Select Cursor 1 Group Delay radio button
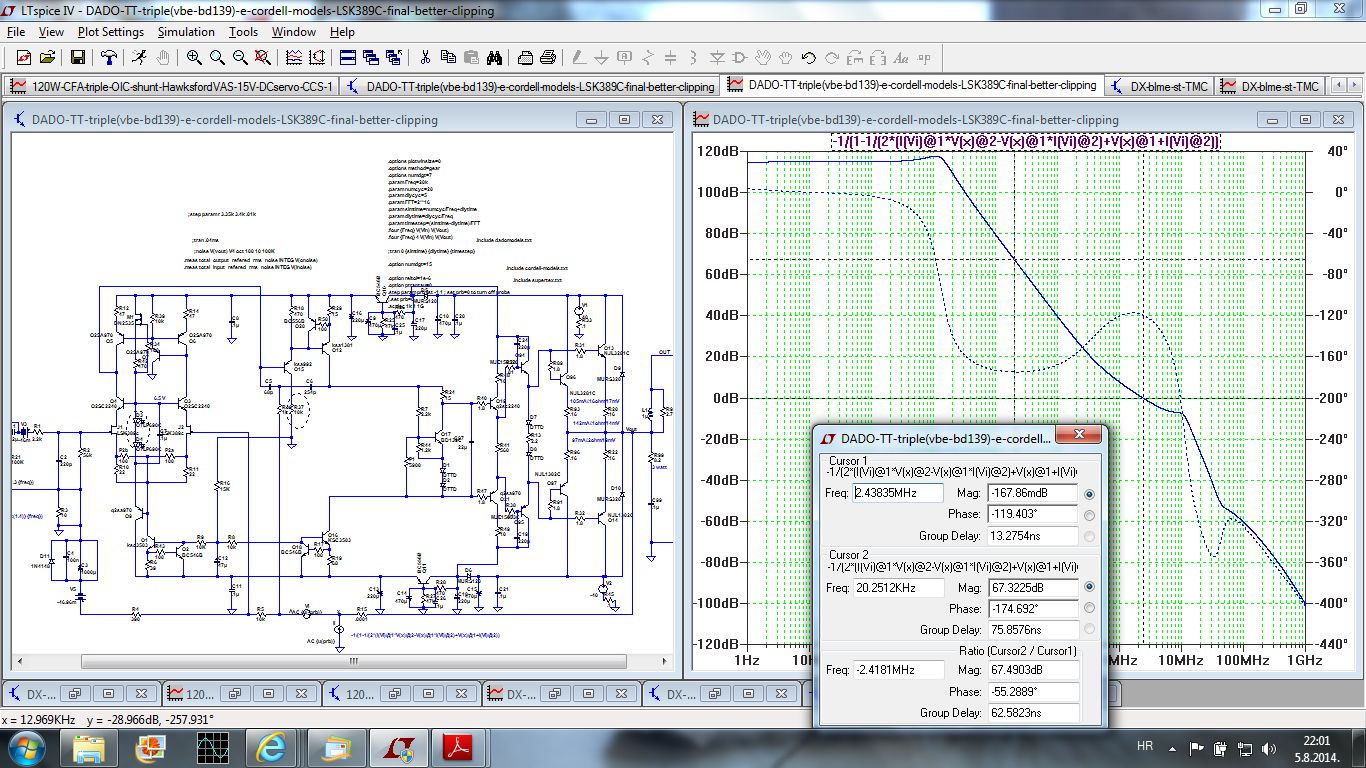Image resolution: width=1366 pixels, height=768 pixels. tap(1089, 536)
